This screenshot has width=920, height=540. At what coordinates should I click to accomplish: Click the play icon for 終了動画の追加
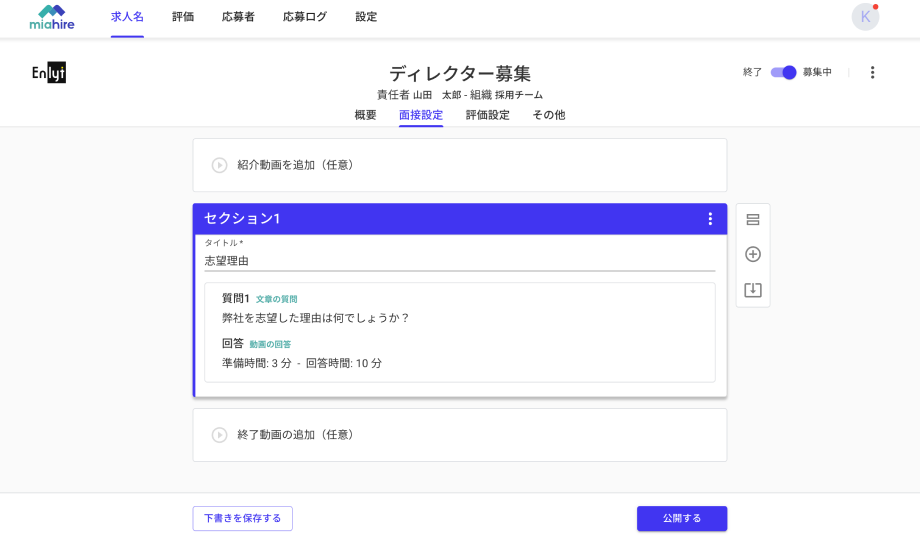[x=219, y=435]
